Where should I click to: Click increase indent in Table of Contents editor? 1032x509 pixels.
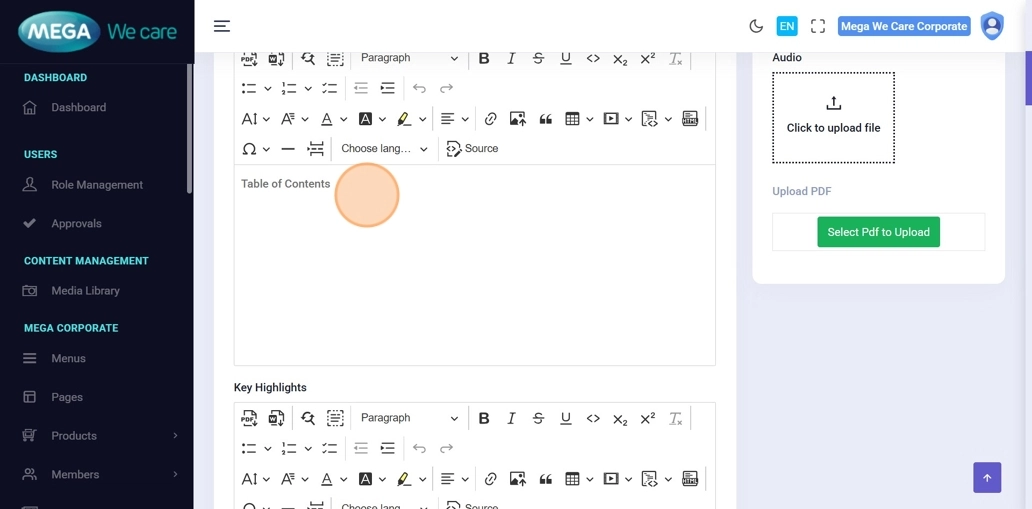[388, 88]
